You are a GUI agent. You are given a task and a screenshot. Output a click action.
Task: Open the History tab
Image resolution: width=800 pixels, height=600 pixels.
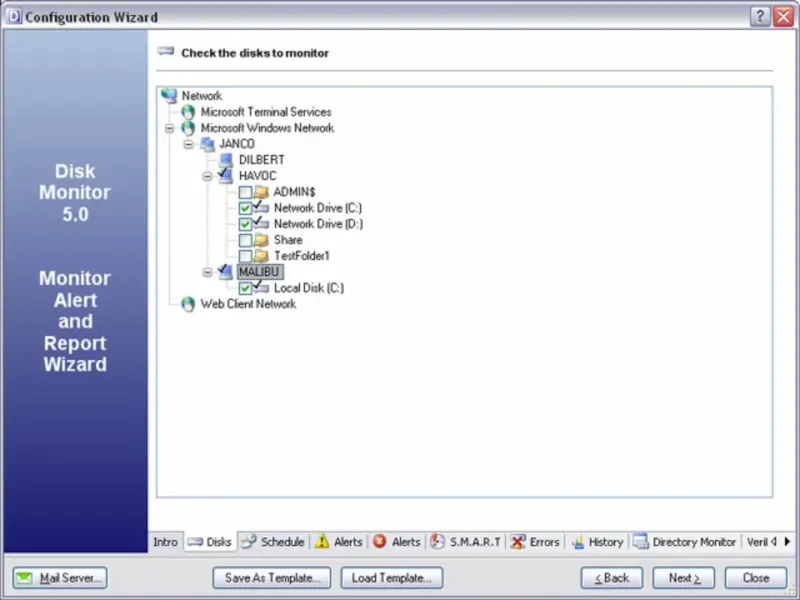click(597, 542)
